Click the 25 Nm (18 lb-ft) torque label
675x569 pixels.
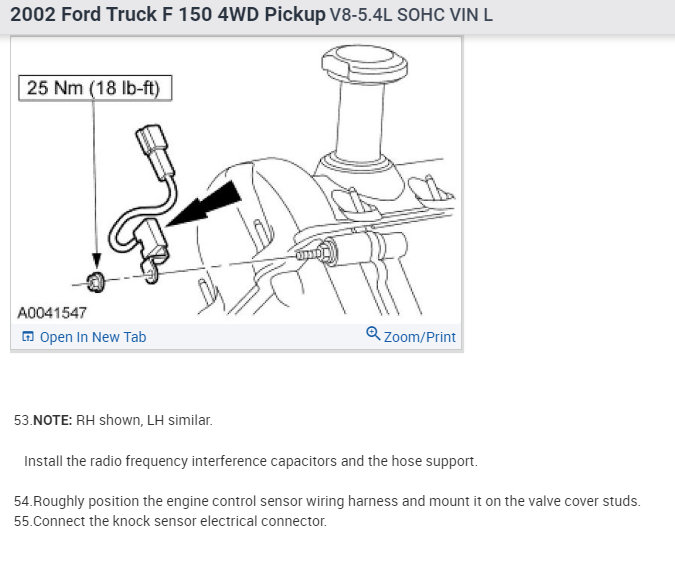pyautogui.click(x=95, y=88)
